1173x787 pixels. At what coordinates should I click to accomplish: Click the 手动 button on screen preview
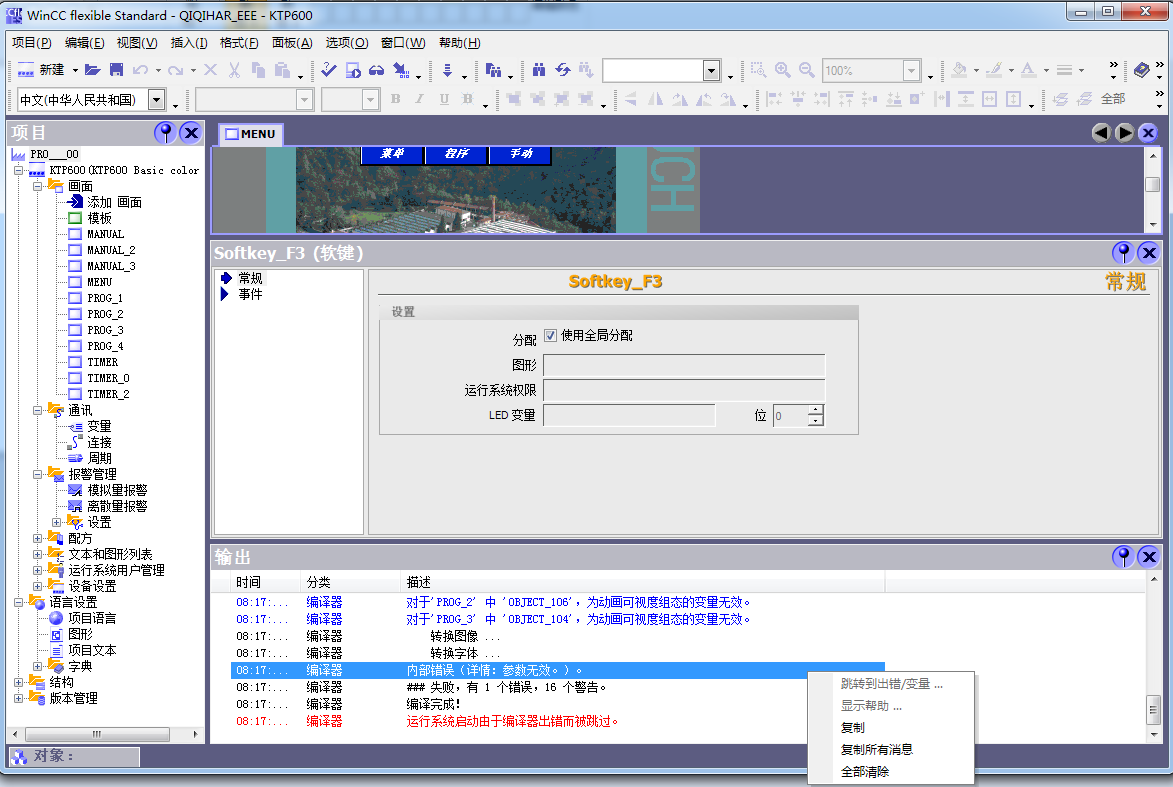click(521, 154)
